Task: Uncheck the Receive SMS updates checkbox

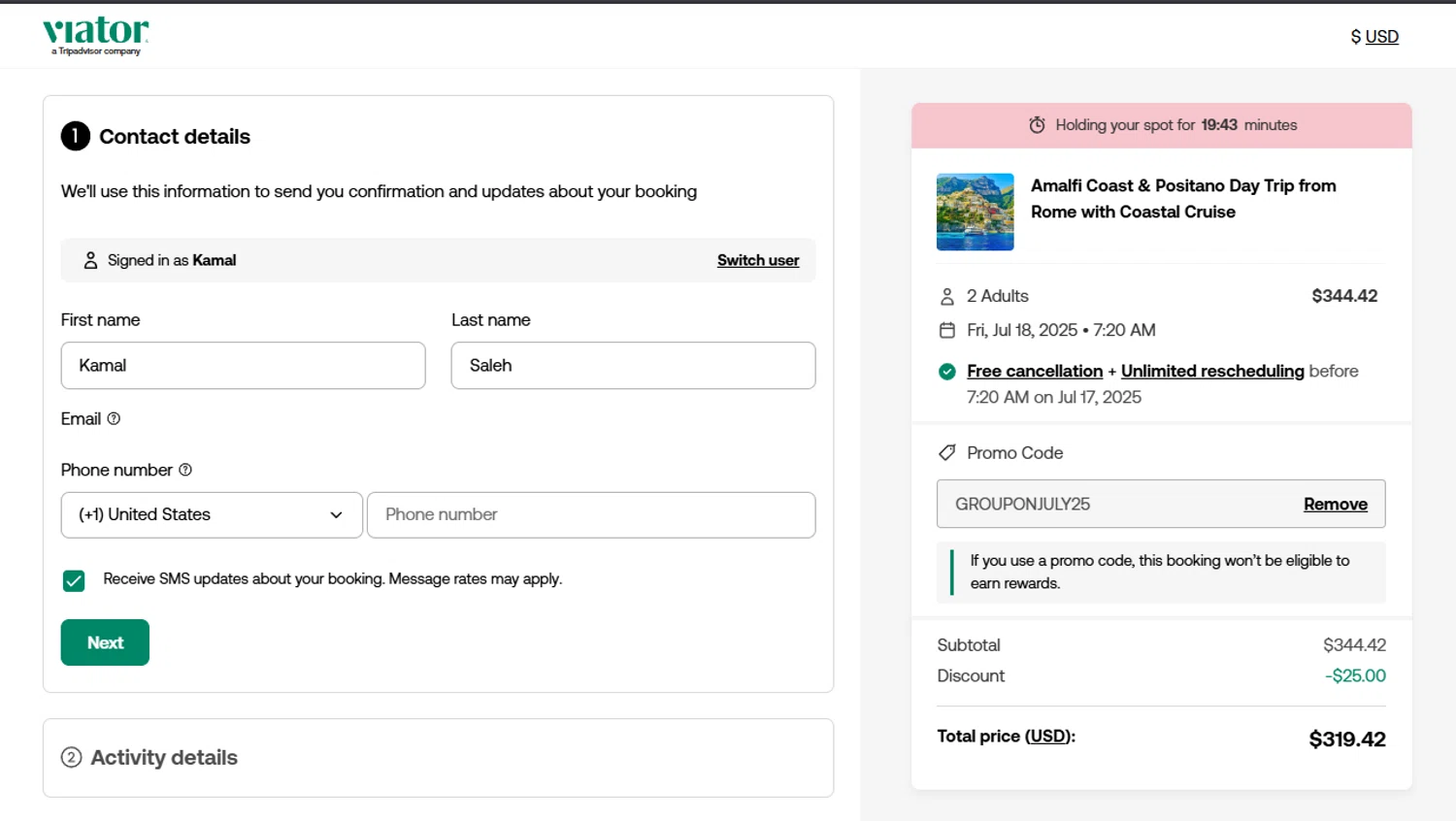Action: coord(74,580)
